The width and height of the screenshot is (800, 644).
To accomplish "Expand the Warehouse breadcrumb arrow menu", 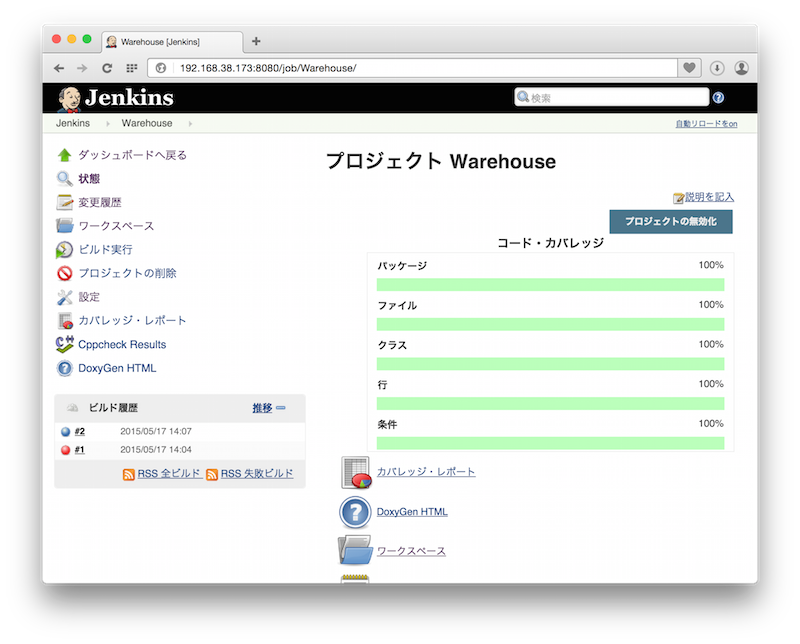I will click(190, 124).
